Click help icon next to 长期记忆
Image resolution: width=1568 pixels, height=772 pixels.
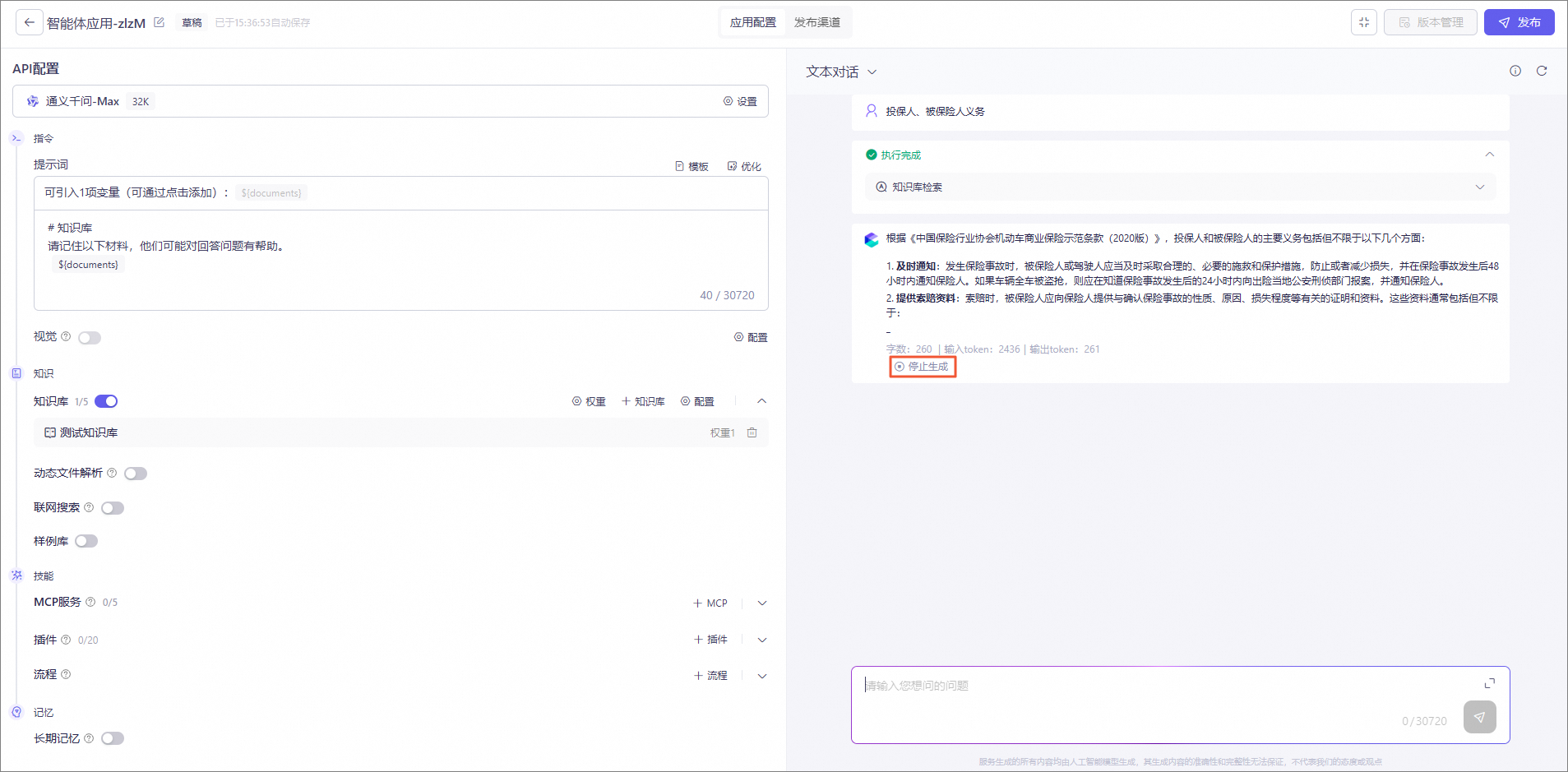click(x=89, y=738)
